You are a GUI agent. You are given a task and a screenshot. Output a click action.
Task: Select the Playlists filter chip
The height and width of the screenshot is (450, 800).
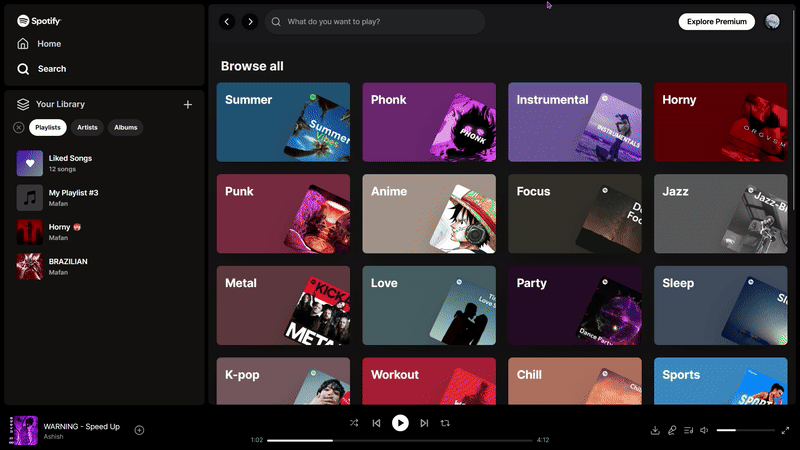coord(48,128)
